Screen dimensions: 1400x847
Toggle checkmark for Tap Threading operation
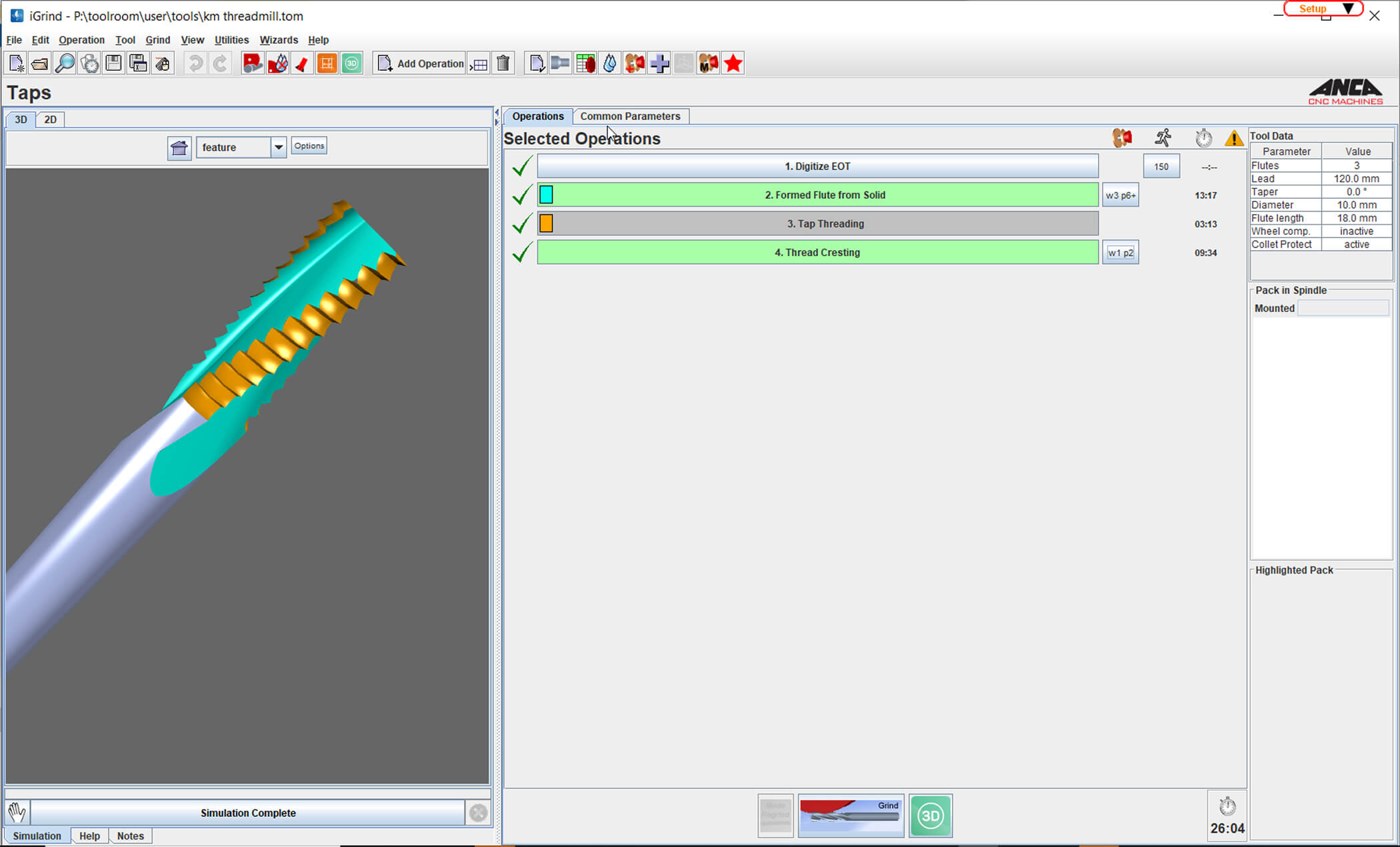pos(522,223)
